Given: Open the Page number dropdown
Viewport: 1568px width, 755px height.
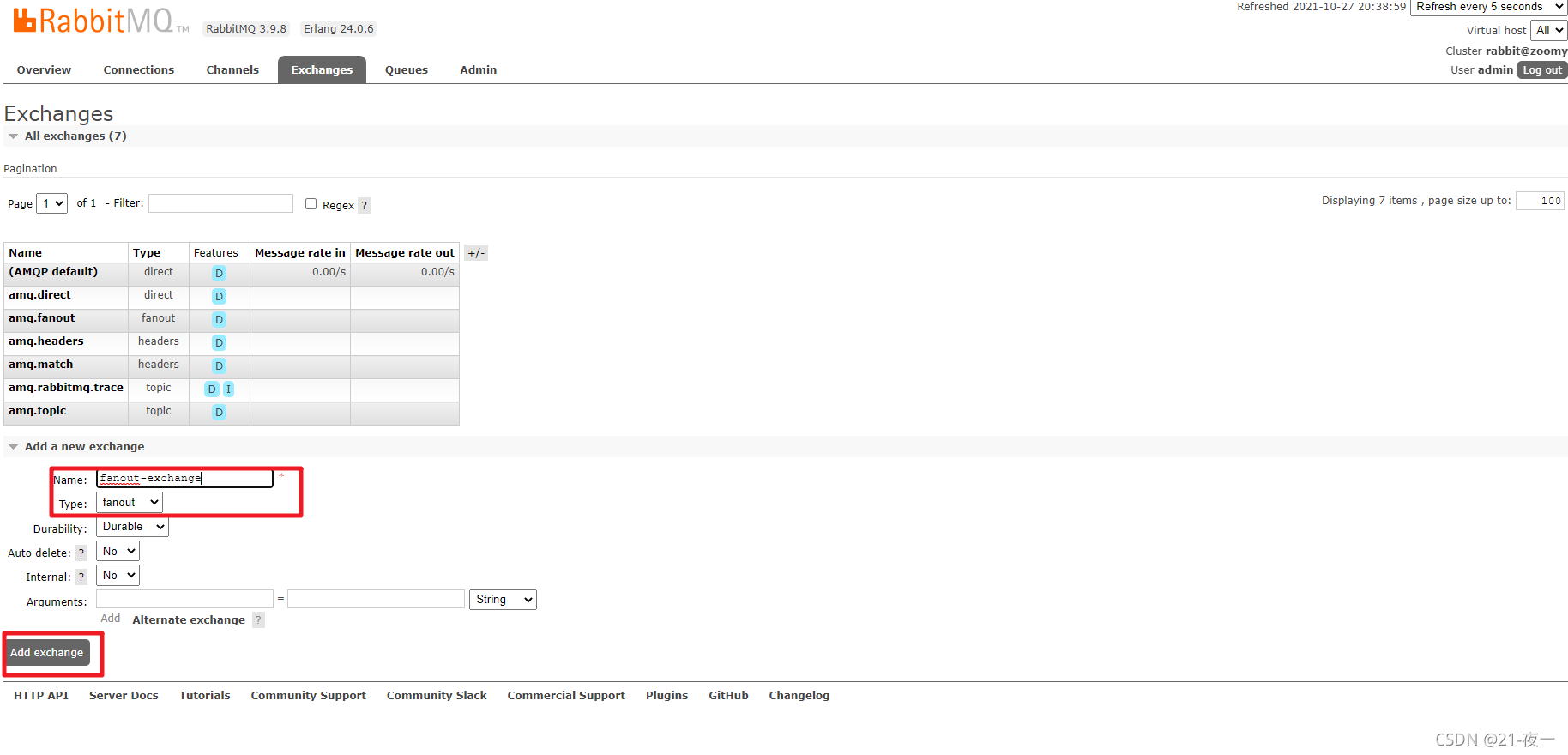Looking at the screenshot, I should click(52, 203).
